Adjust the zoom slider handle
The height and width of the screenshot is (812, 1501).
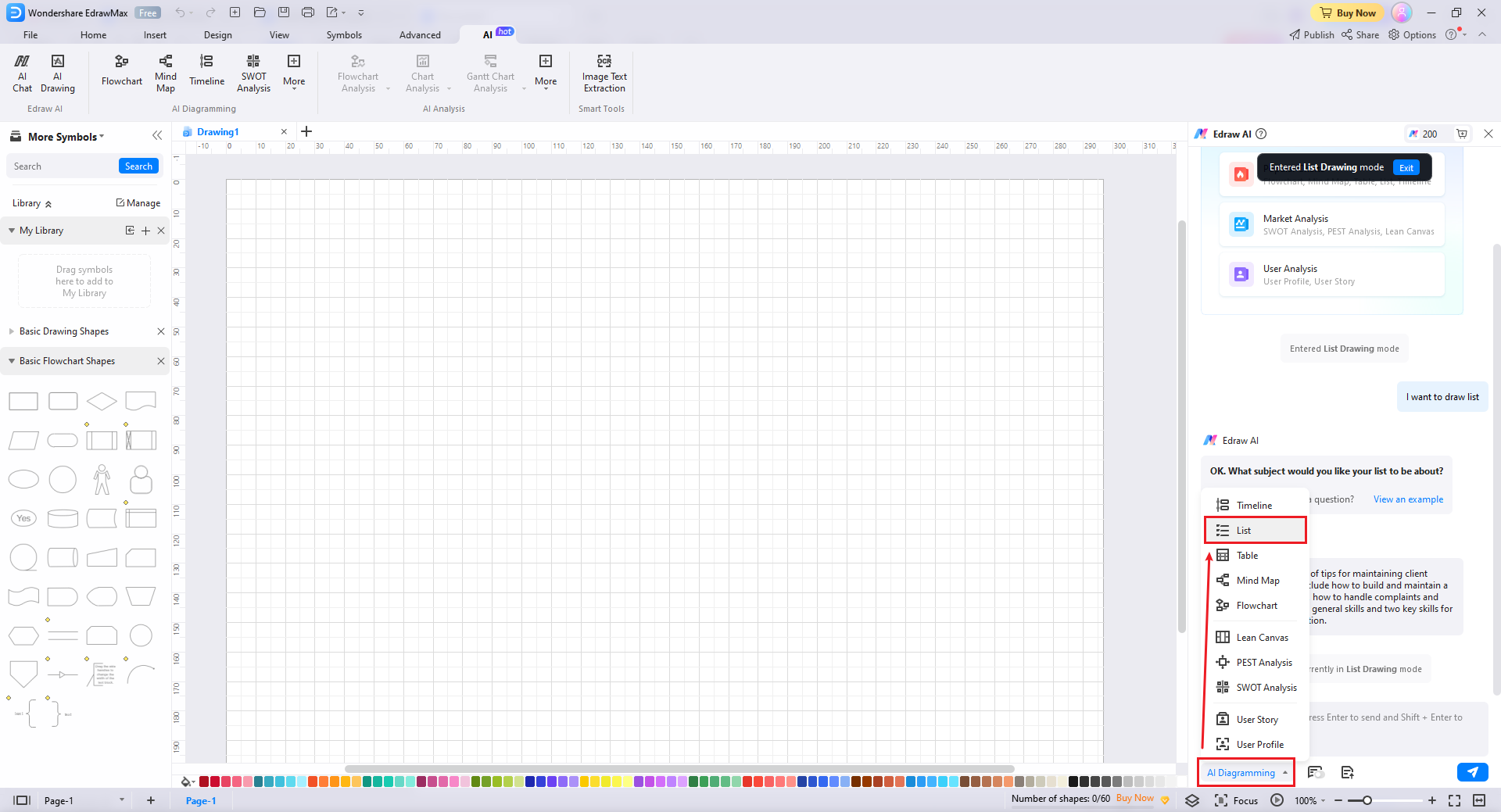click(x=1367, y=800)
